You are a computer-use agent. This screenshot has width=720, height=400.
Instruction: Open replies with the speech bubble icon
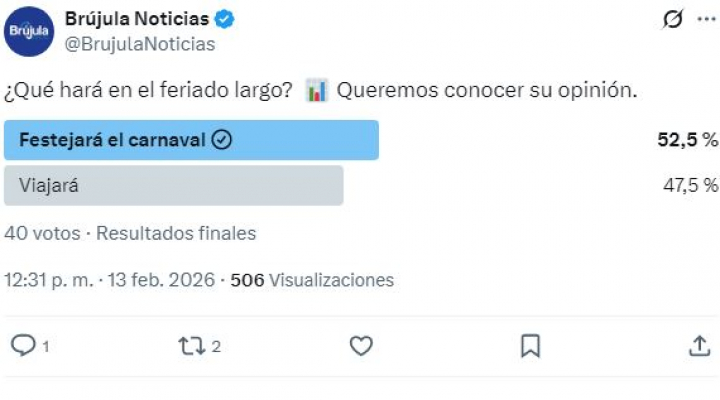(23, 346)
